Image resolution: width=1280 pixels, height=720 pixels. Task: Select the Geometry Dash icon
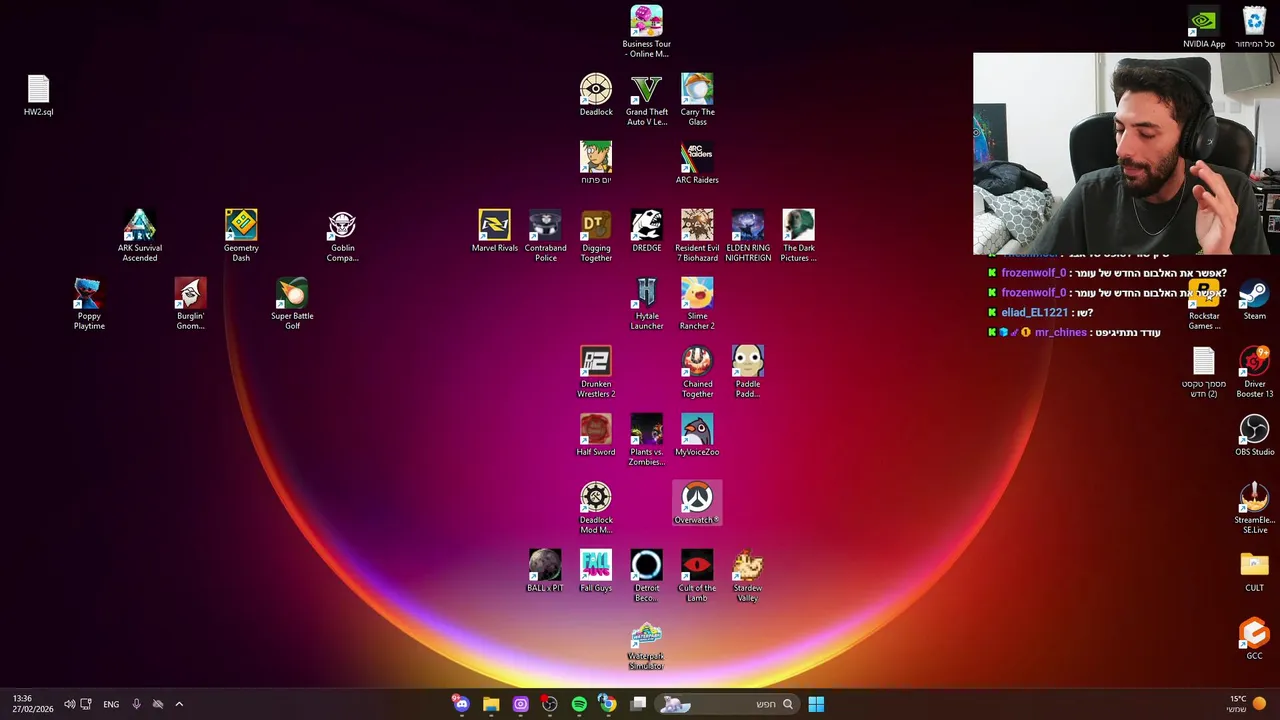pos(241,235)
